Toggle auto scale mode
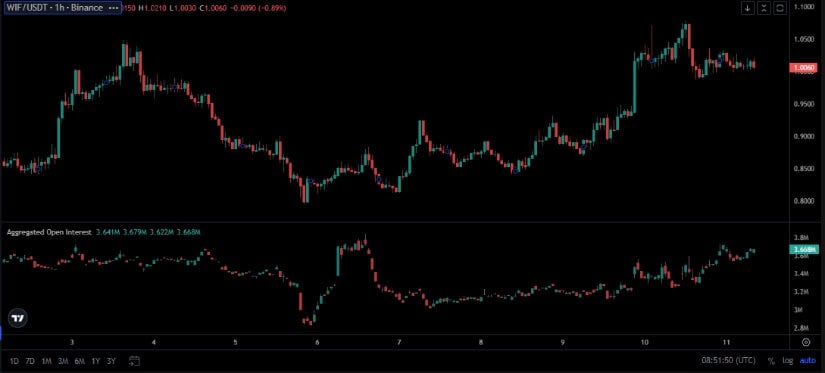Screen dimensions: 825x373 (x=808, y=361)
